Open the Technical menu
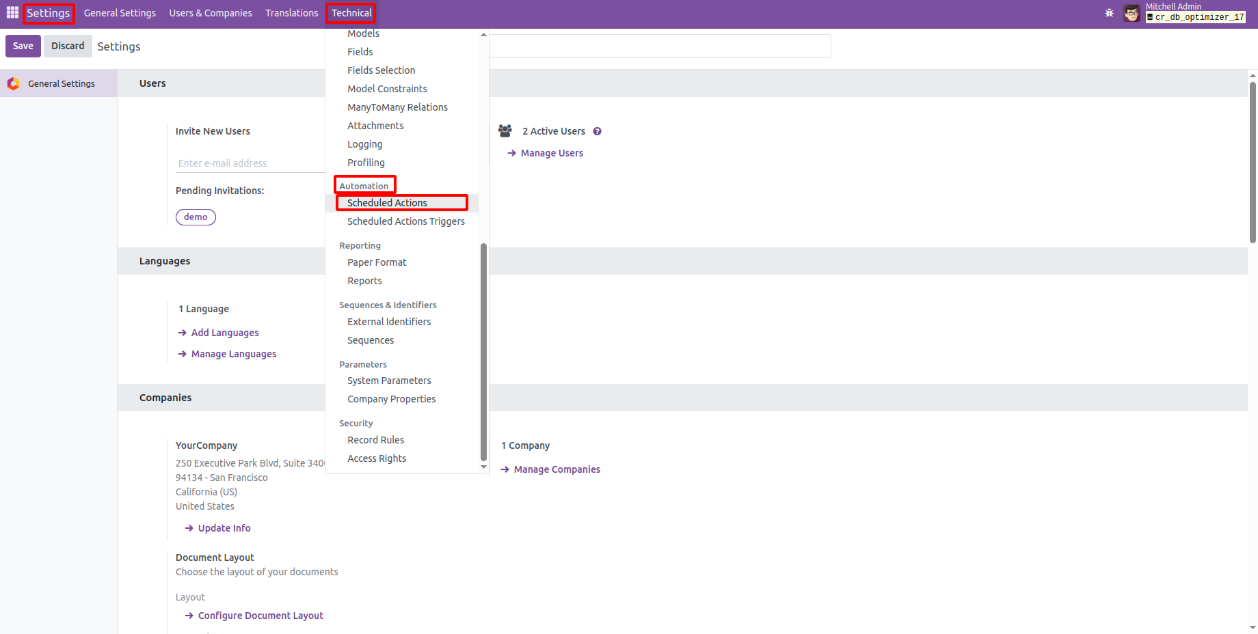 pos(351,13)
